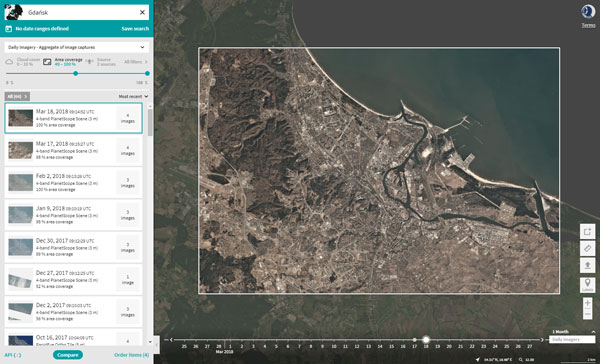Image resolution: width=600 pixels, height=364 pixels.
Task: Click day 25 at the timeline's right end
Action: pyautogui.click(x=507, y=346)
